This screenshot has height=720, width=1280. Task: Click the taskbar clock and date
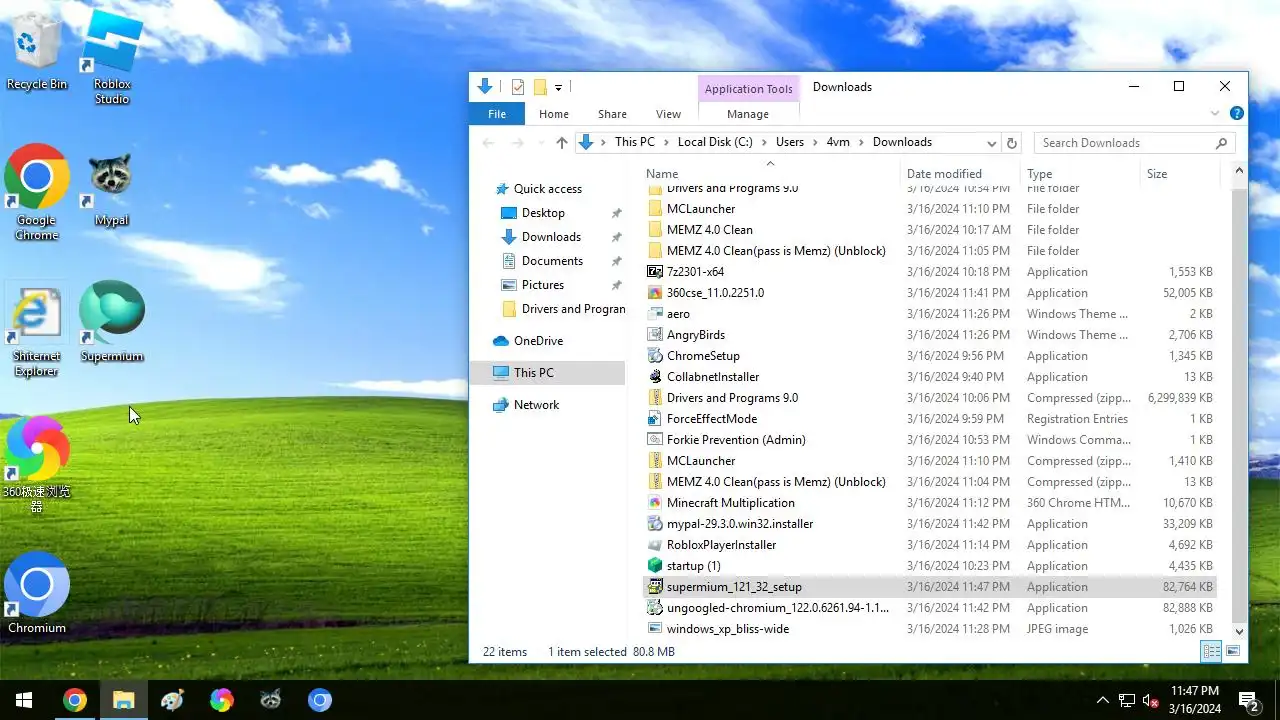pos(1194,700)
